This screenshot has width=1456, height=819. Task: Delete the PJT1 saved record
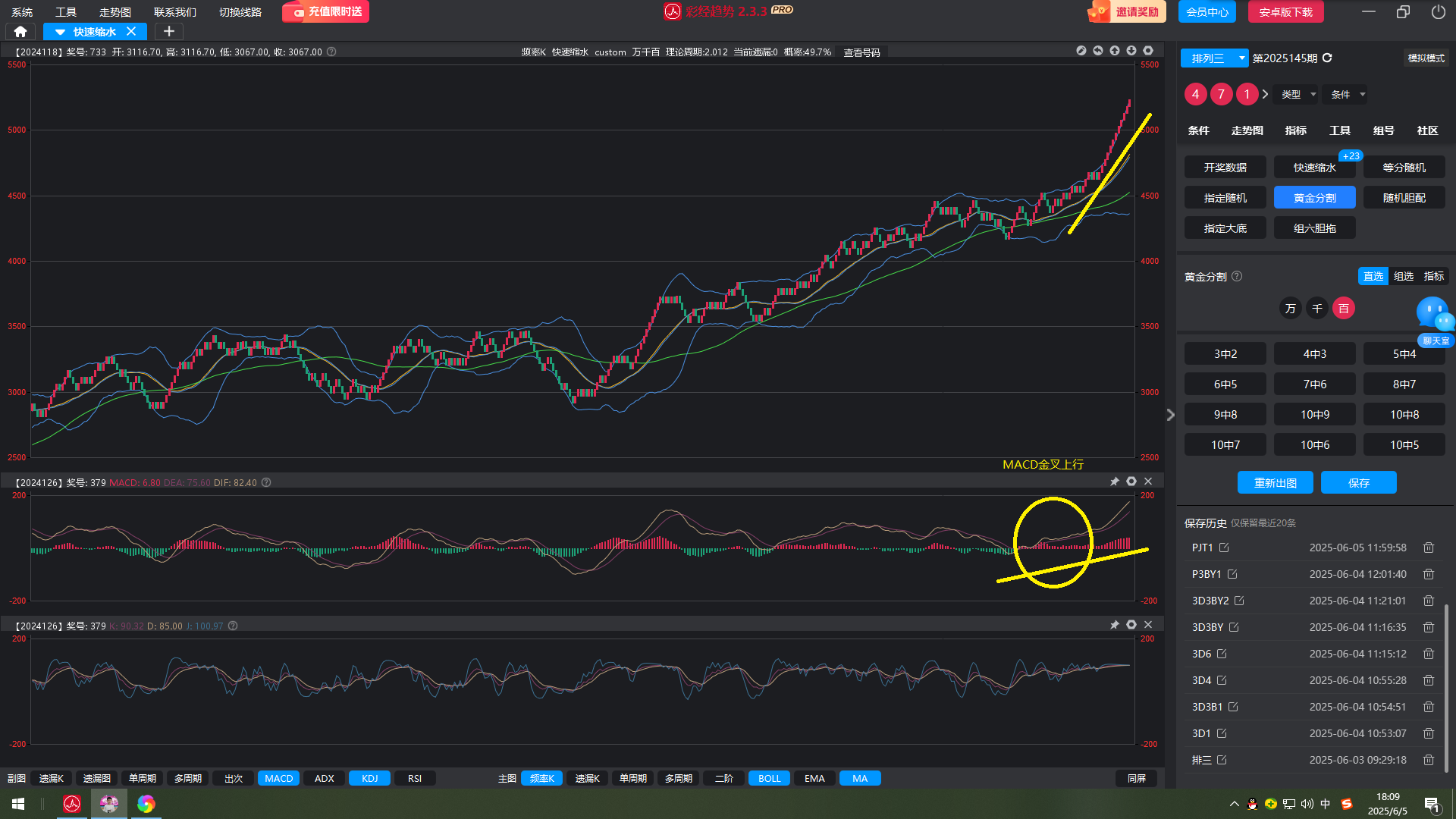1429,548
